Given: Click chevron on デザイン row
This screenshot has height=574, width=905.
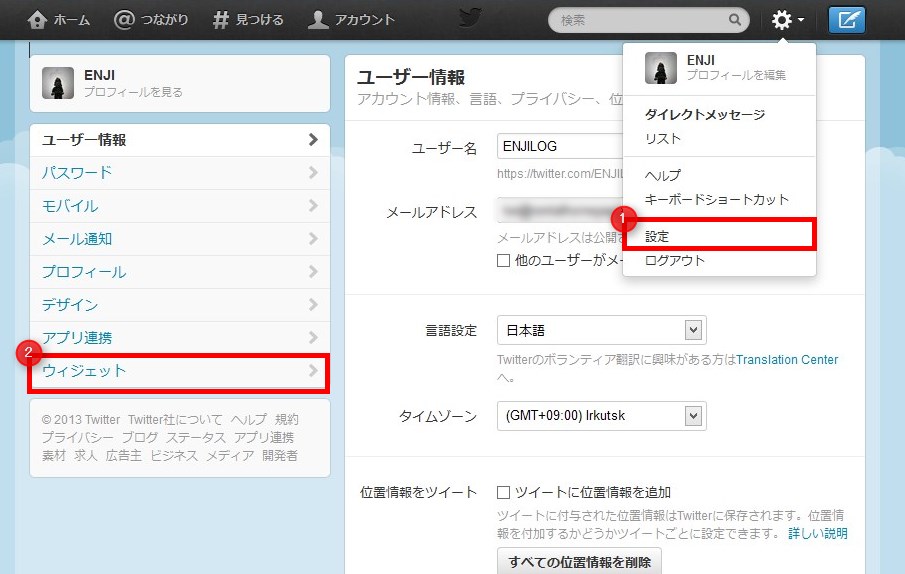Looking at the screenshot, I should 313,304.
